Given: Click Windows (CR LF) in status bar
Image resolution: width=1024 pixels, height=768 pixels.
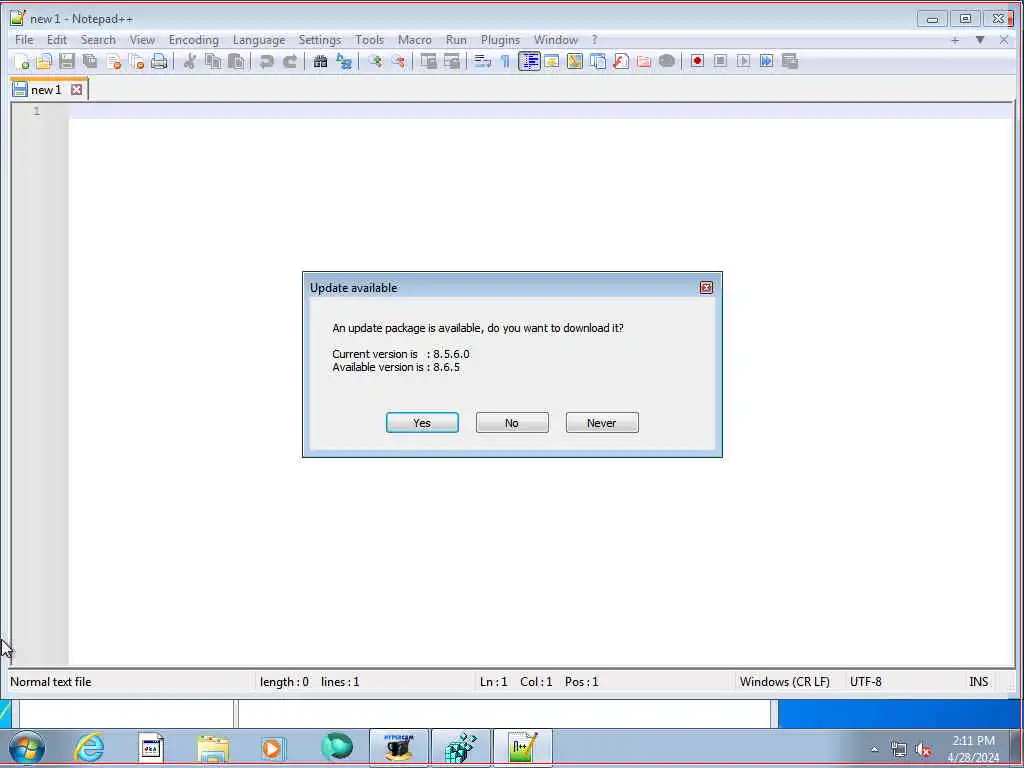Looking at the screenshot, I should (784, 682).
